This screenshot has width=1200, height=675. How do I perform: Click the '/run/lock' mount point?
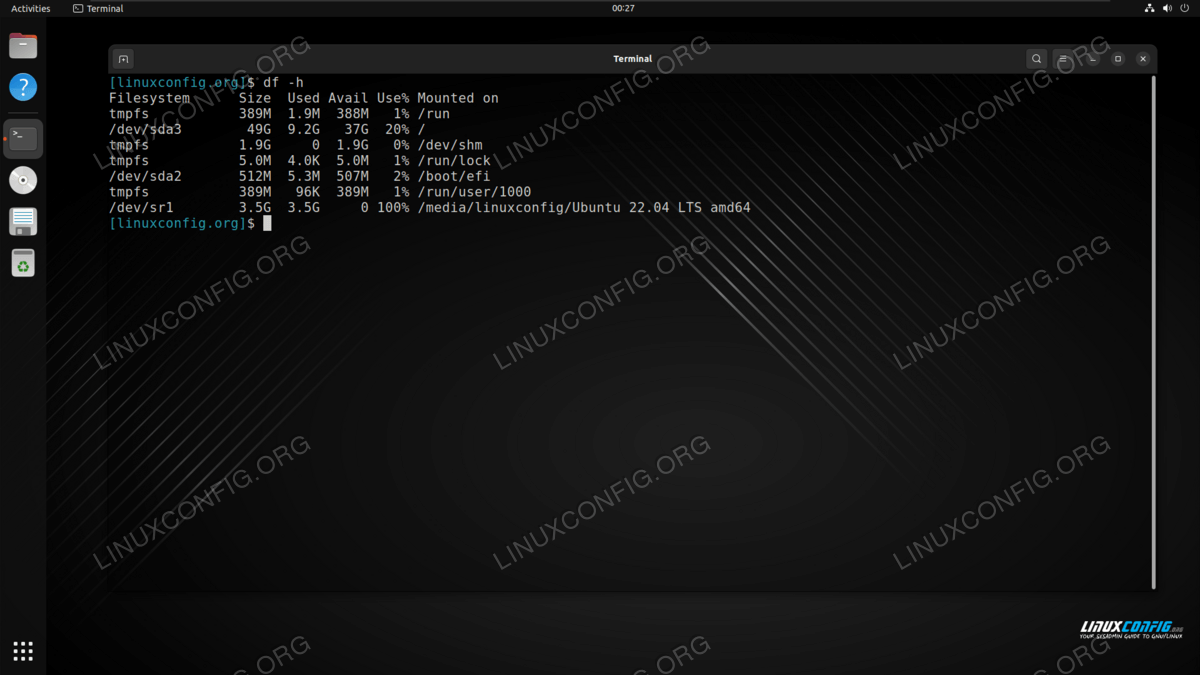pyautogui.click(x=454, y=161)
